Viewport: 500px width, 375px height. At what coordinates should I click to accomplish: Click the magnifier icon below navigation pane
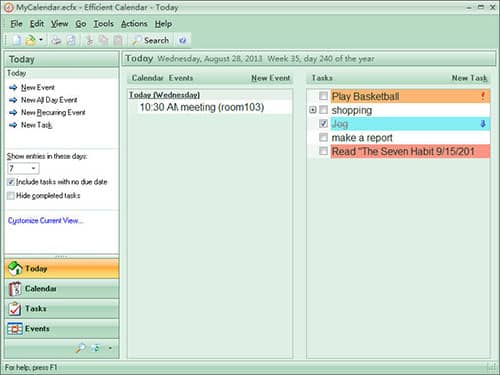point(80,348)
